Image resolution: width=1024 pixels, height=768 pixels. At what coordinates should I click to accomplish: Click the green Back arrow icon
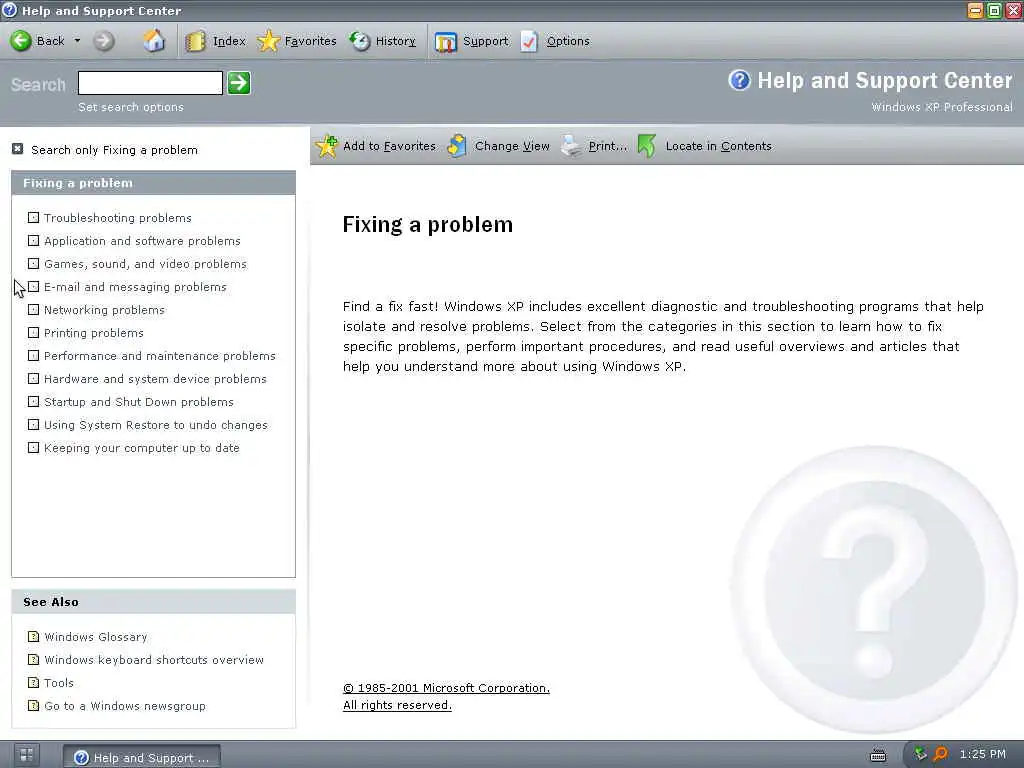21,40
